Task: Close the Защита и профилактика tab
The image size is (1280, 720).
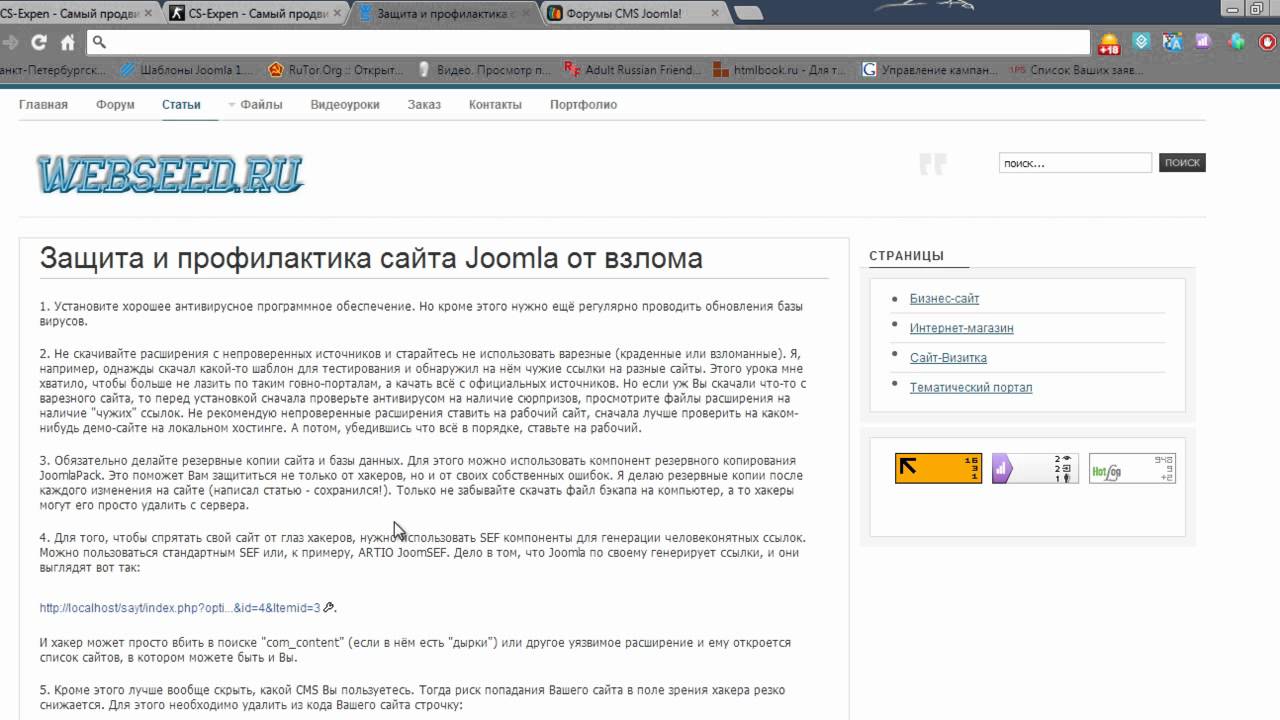Action: 528,14
